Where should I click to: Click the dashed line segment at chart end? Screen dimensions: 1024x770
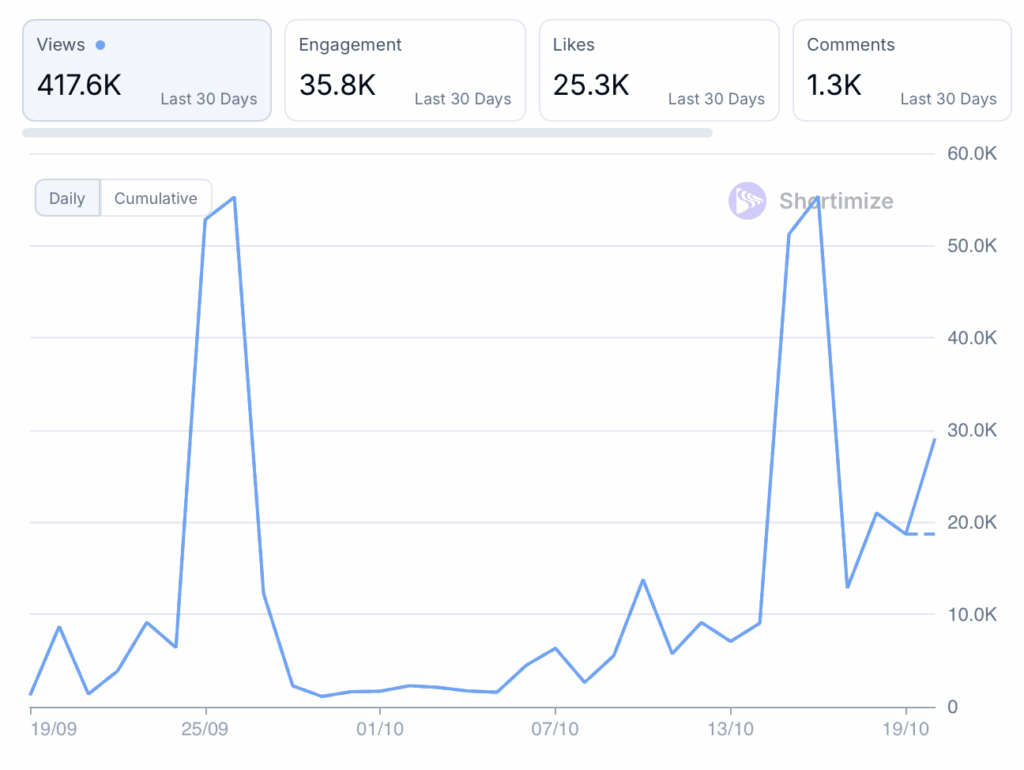(921, 534)
